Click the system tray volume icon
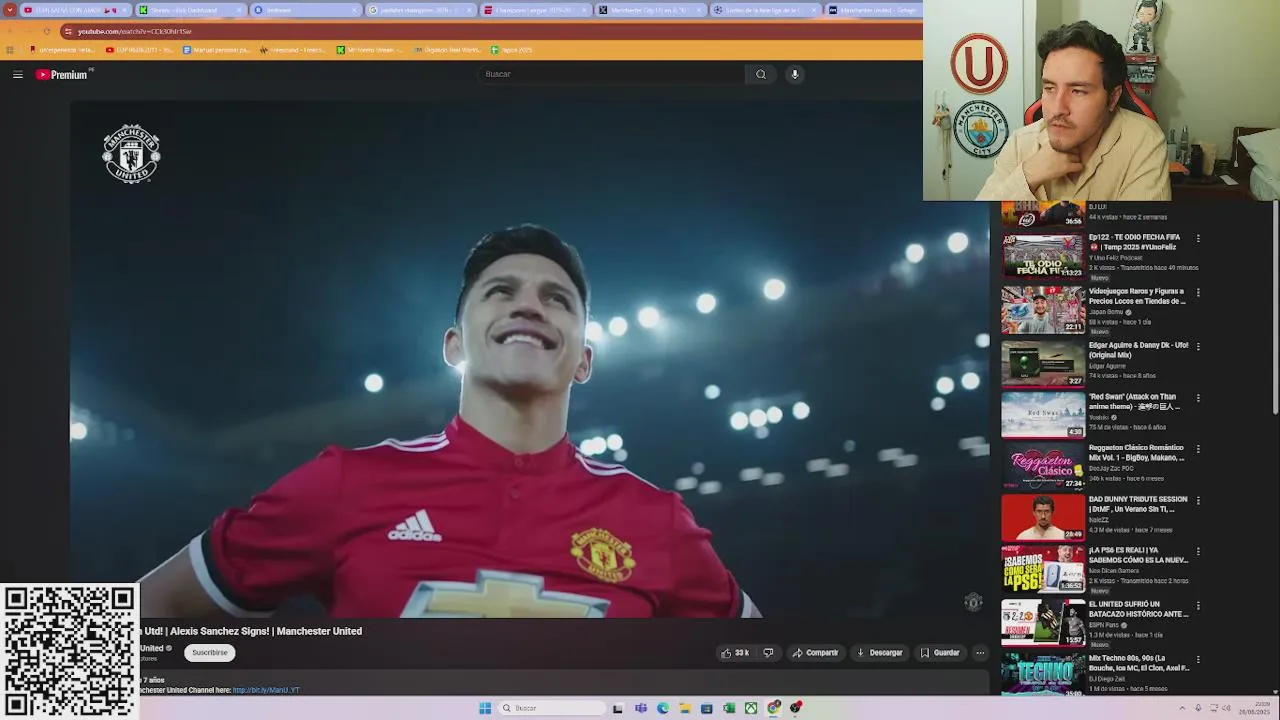This screenshot has height=720, width=1280. pos(1227,708)
